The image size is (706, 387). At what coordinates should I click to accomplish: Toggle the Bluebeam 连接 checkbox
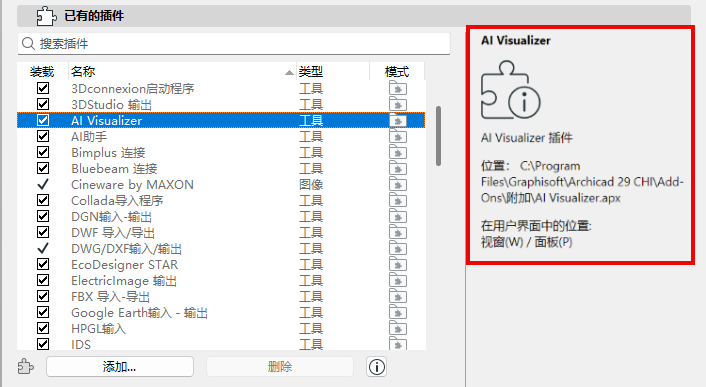click(43, 168)
